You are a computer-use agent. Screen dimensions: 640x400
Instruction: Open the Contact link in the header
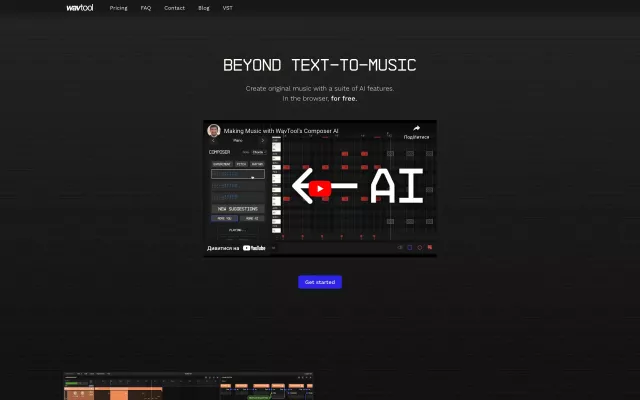[x=174, y=7]
